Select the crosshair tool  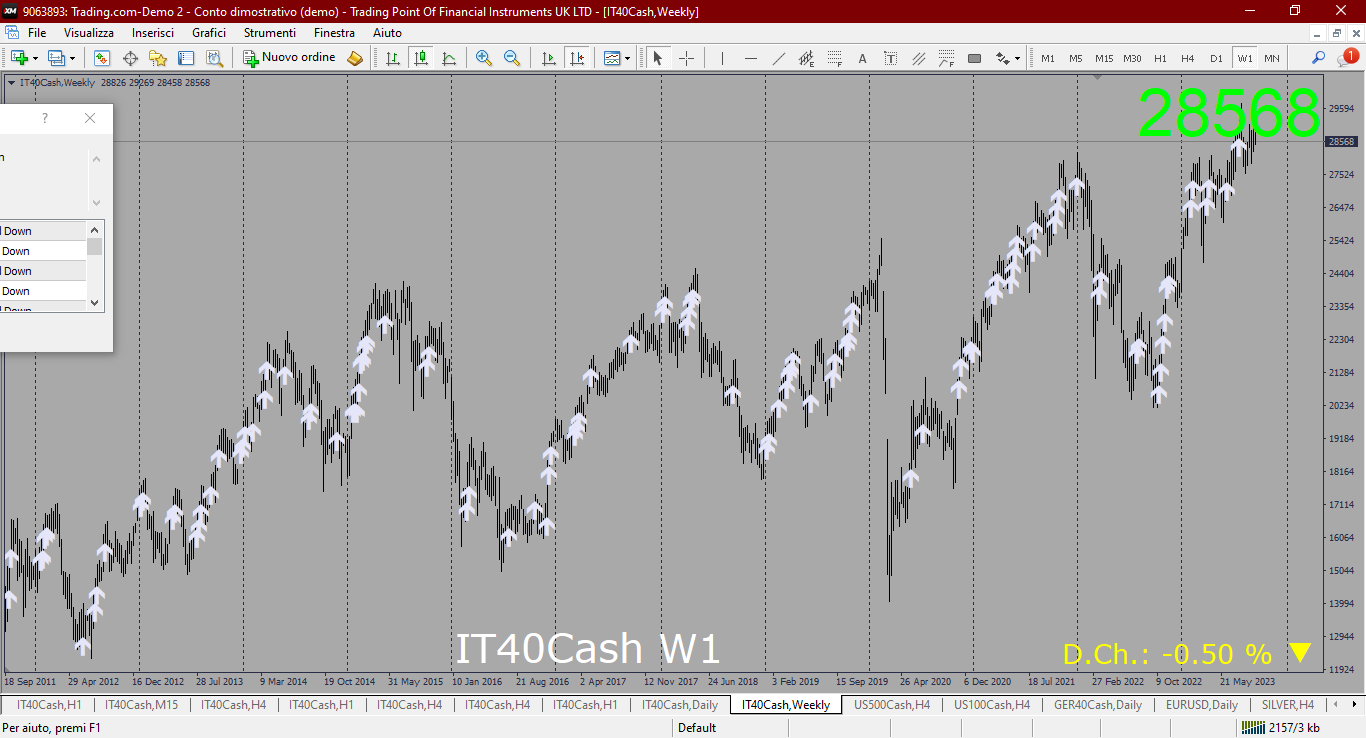click(x=686, y=58)
